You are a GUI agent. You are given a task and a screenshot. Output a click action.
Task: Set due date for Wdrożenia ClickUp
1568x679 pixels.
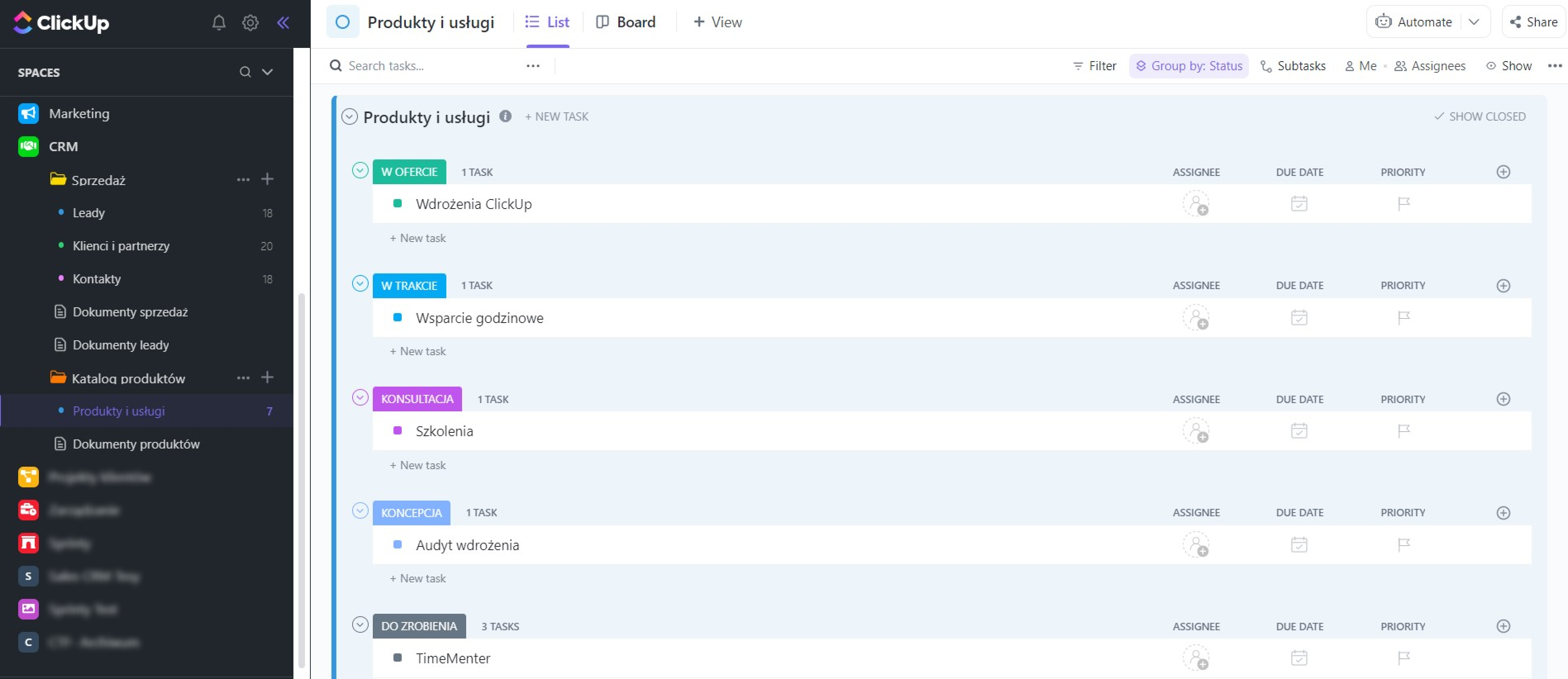[x=1299, y=203]
